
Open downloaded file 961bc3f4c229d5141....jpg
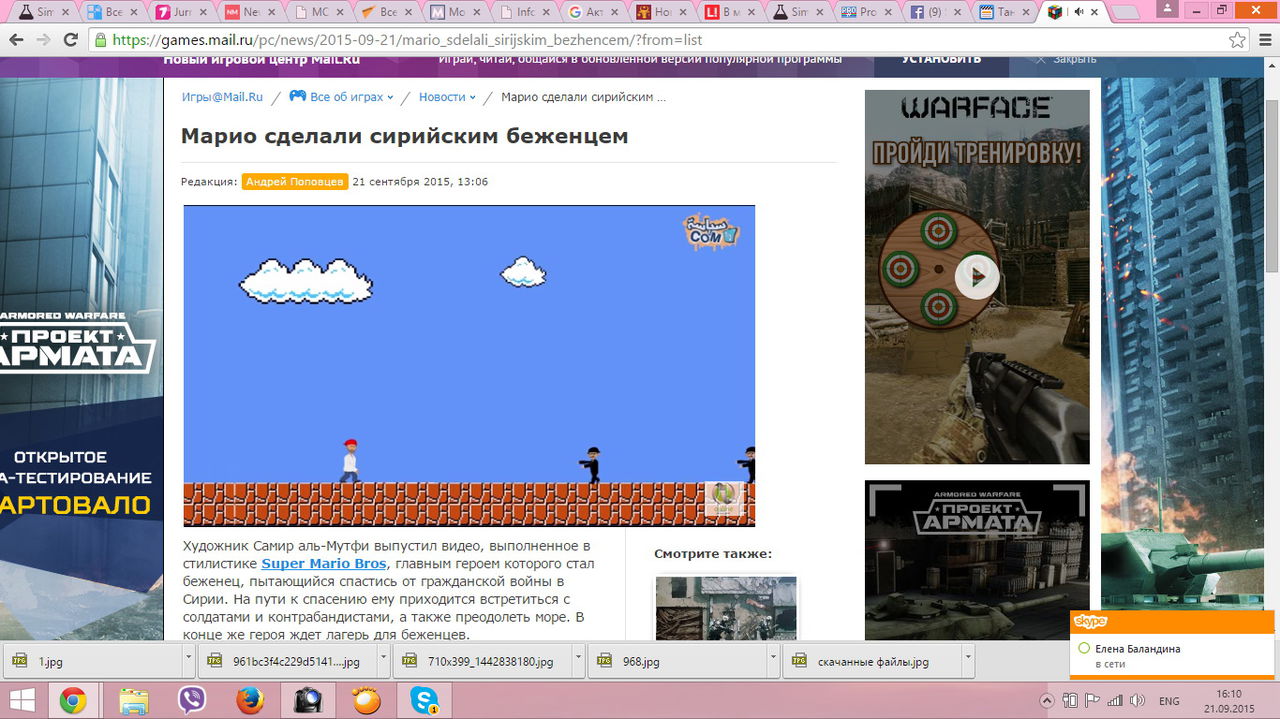tap(290, 662)
